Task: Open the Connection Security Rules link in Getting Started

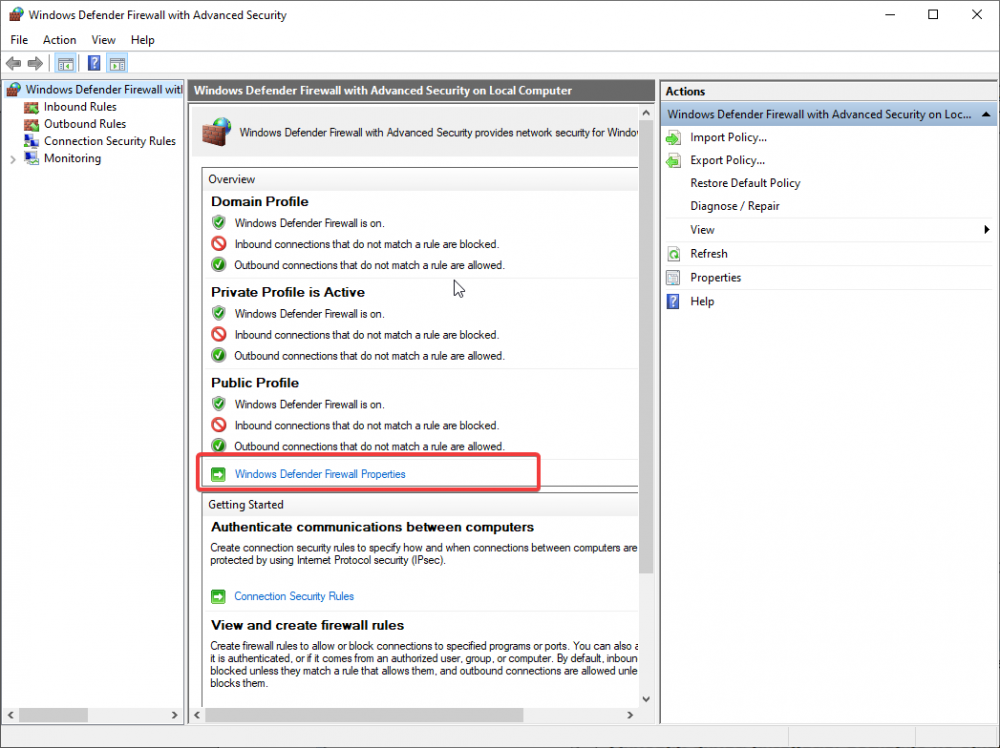Action: tap(294, 596)
